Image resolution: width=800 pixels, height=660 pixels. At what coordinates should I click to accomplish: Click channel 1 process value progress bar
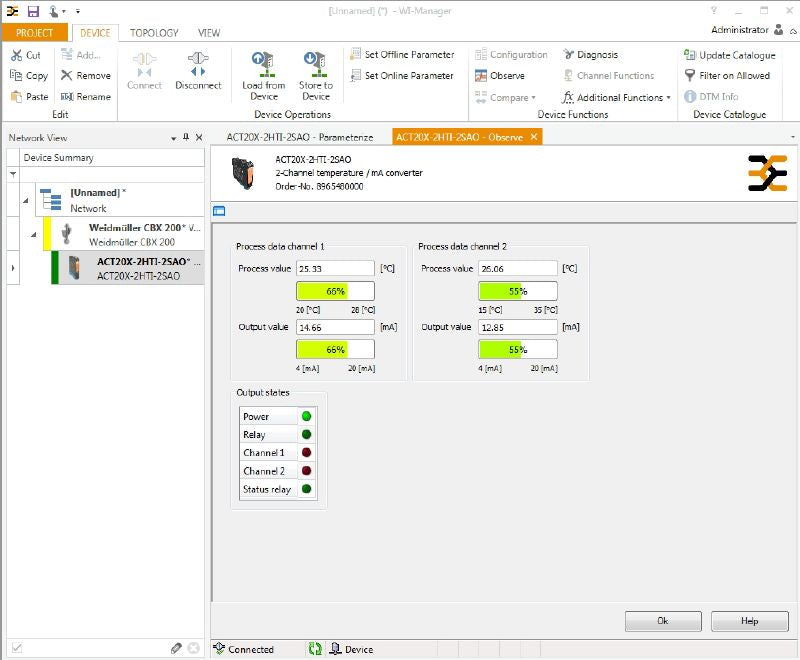point(335,291)
